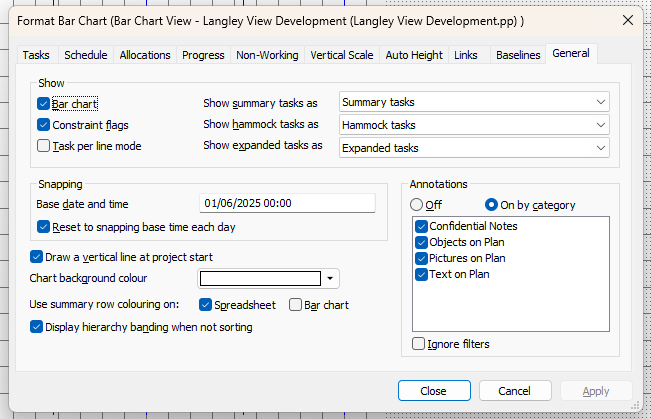Open the Allocations tab

click(x=145, y=55)
